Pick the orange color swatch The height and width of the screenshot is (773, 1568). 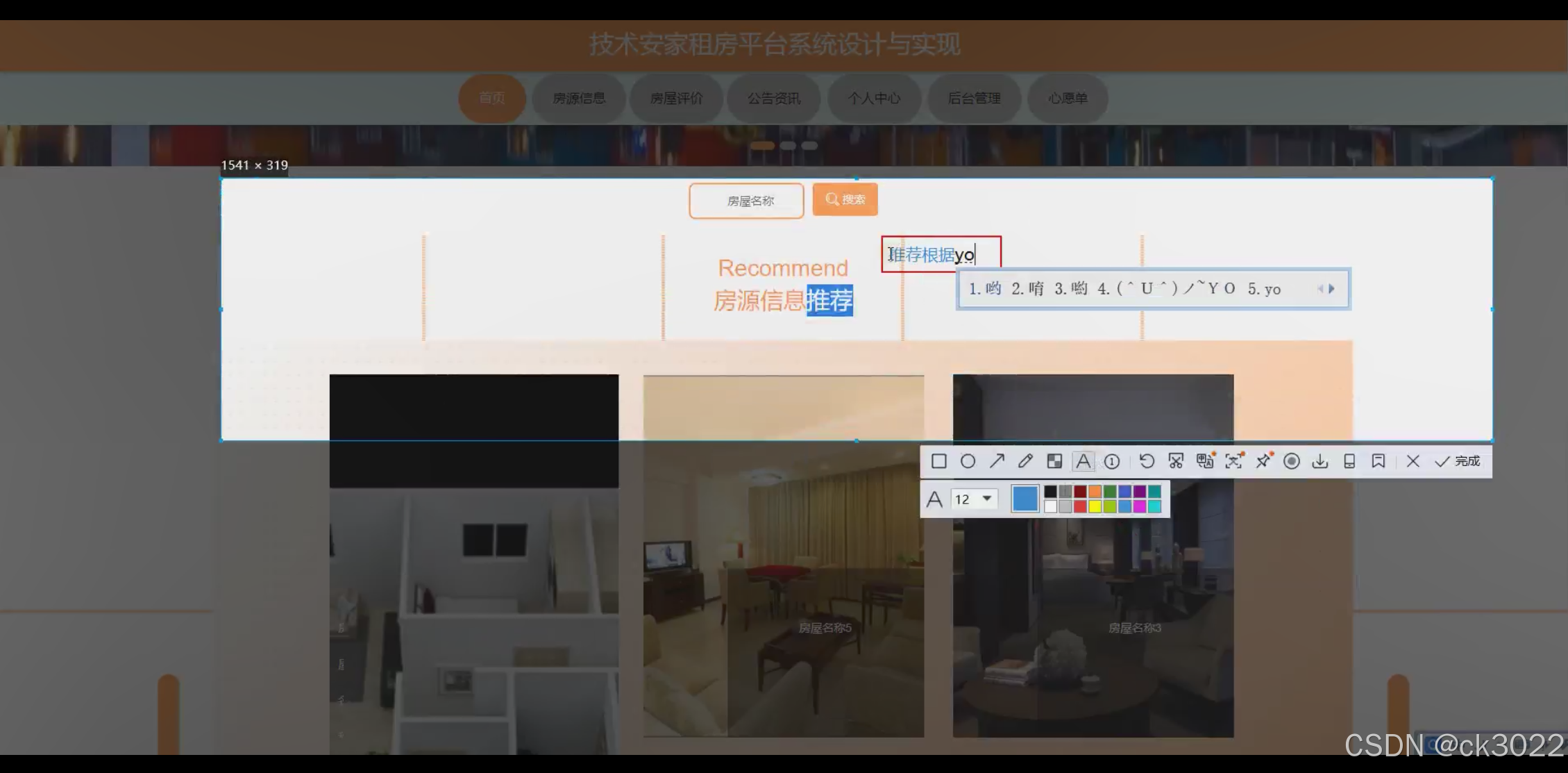click(x=1095, y=492)
